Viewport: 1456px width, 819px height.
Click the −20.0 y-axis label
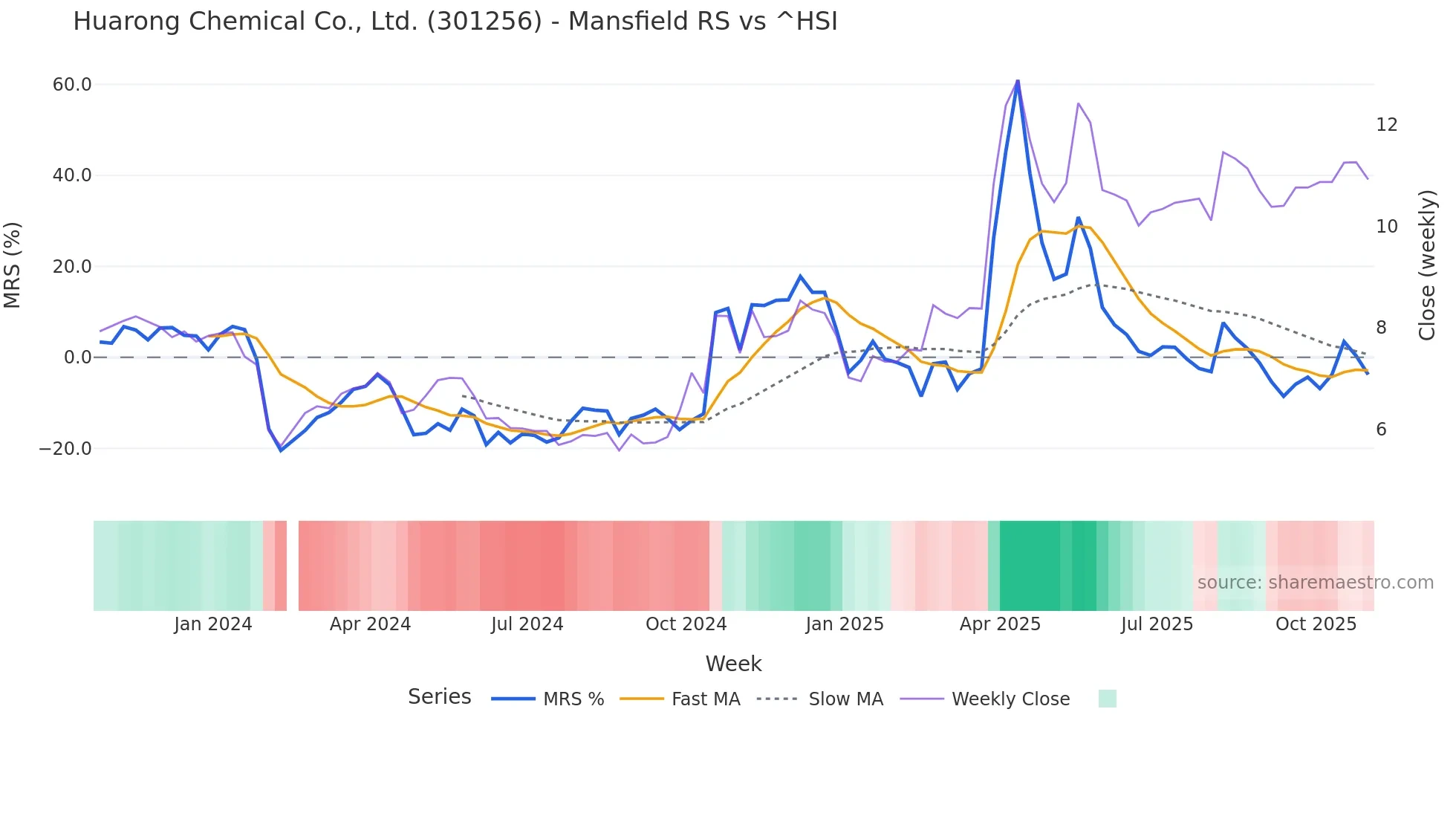[x=65, y=449]
